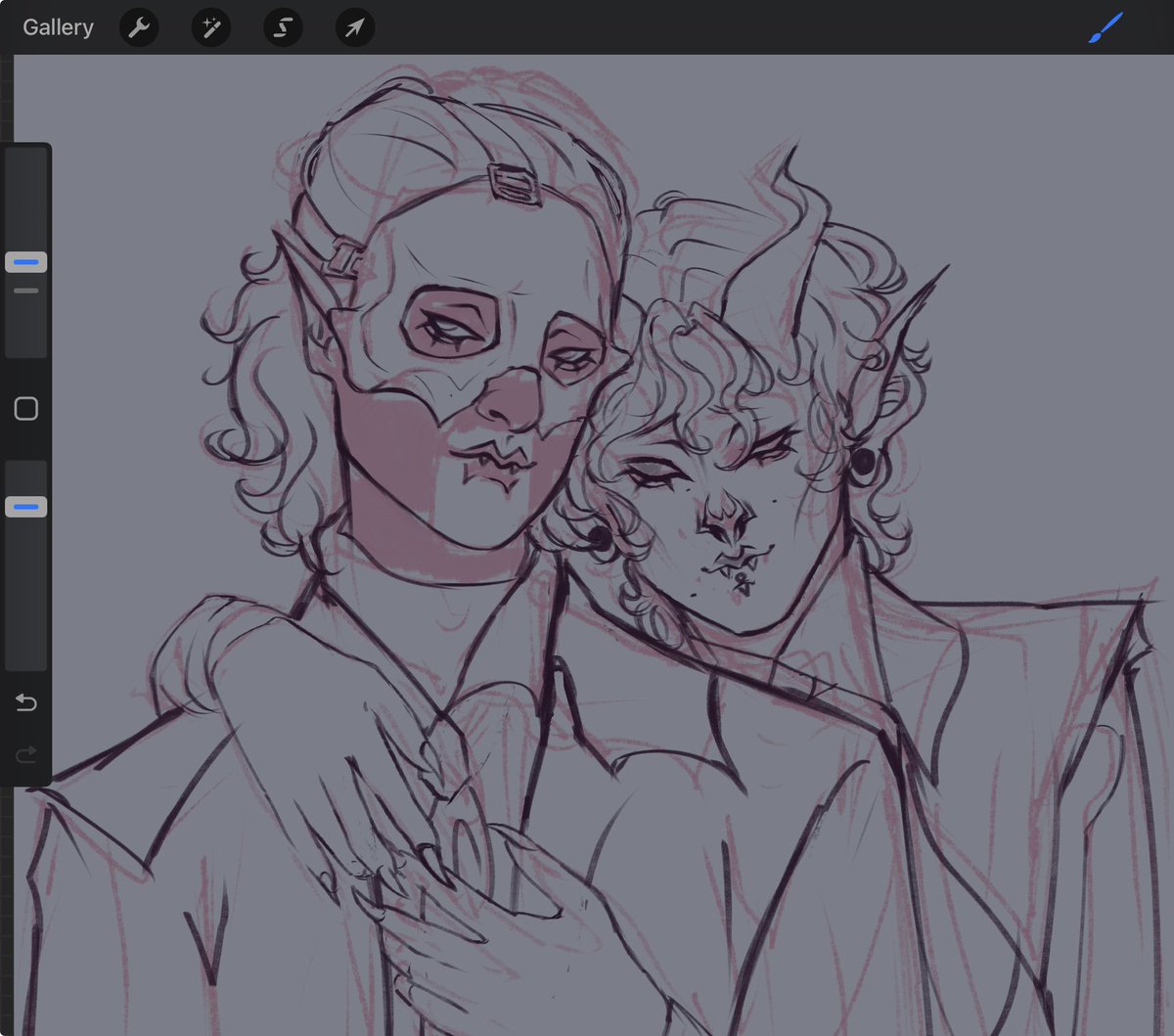1174x1036 pixels.
Task: Tap the blue brush size slider handle
Action: click(25, 261)
